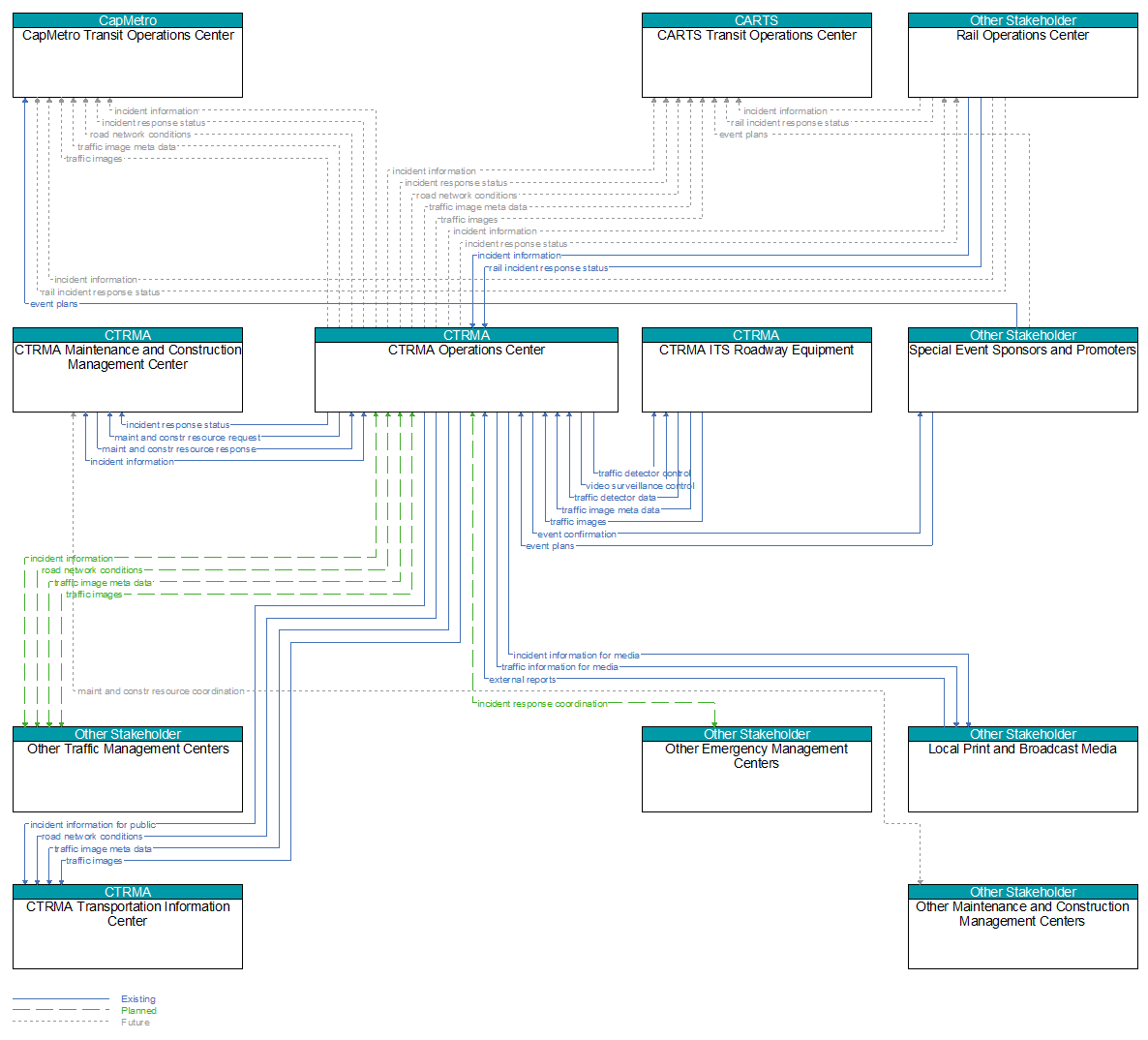1148x1040 pixels.
Task: Select Other Maintenance and Construction Management Centers box
Action: 1023,927
